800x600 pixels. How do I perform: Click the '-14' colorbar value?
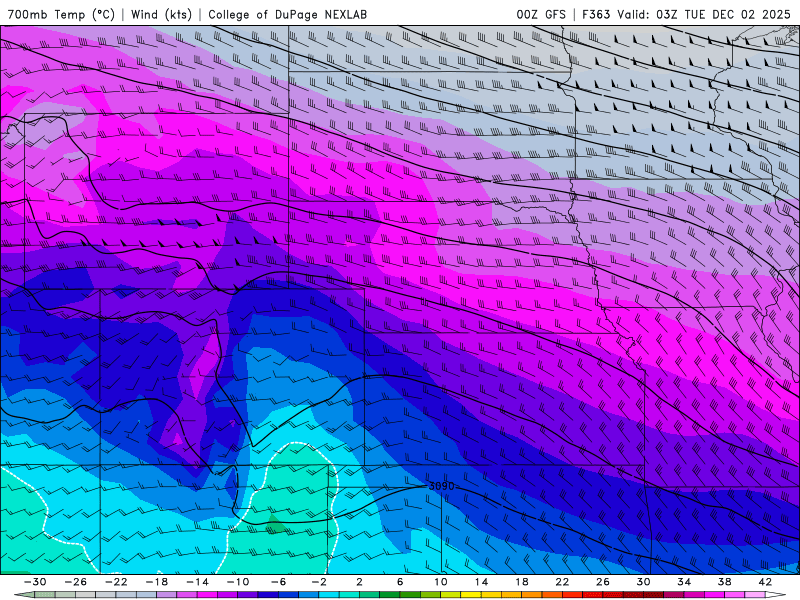(197, 582)
